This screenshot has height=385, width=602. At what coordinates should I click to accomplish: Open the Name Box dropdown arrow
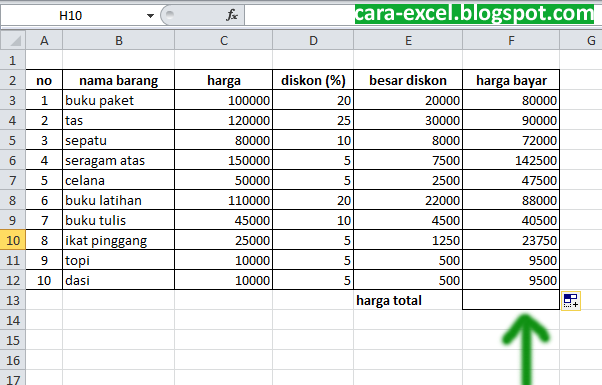coord(150,16)
